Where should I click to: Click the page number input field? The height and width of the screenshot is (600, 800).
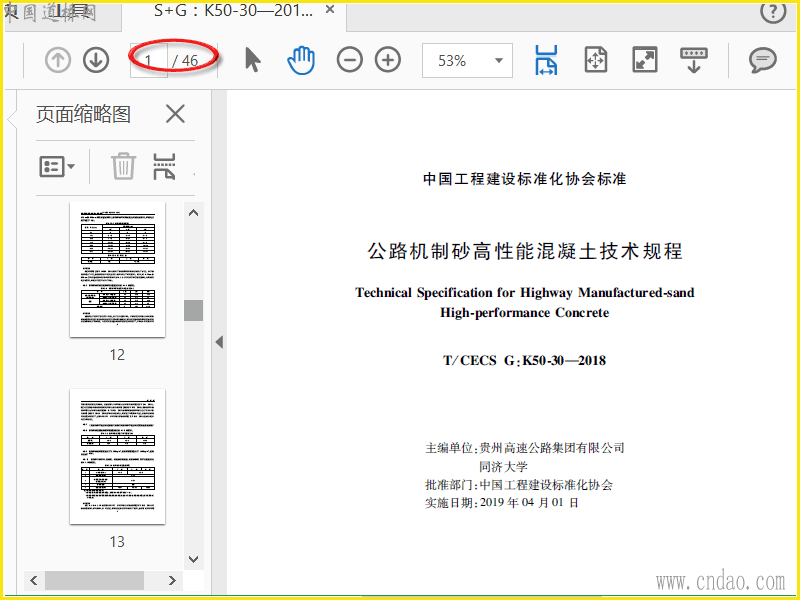148,60
